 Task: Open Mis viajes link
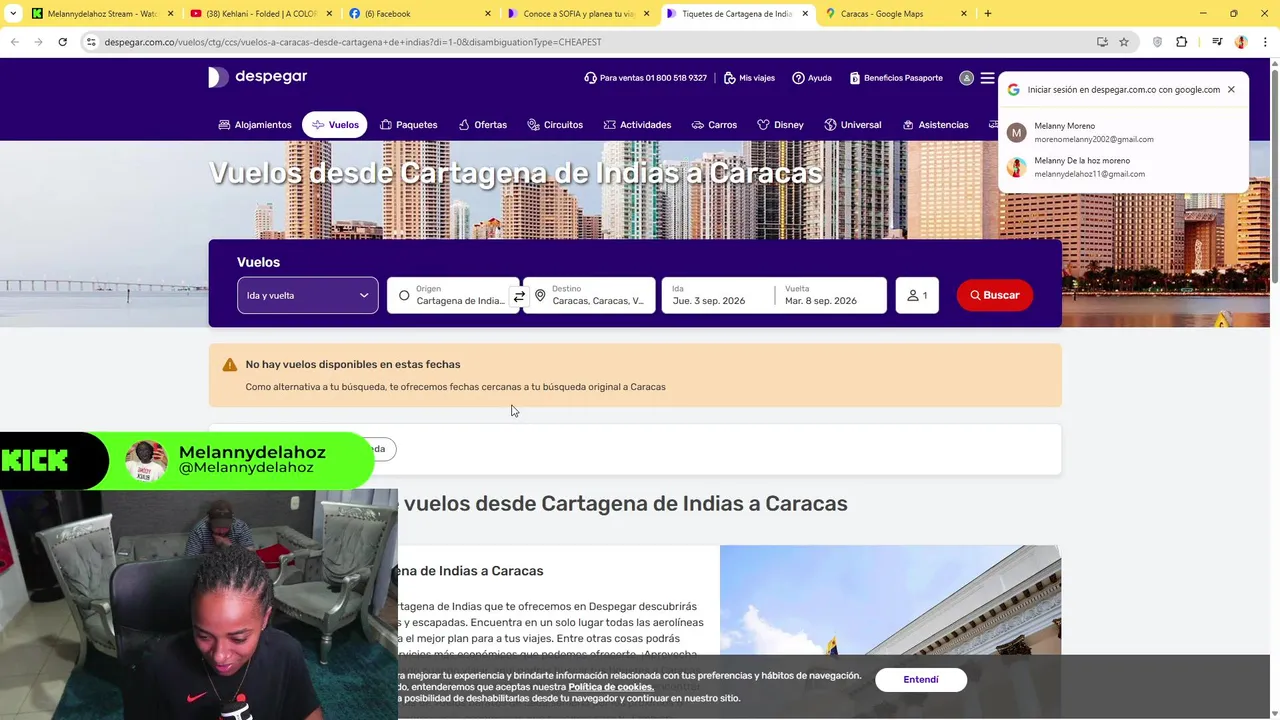(749, 78)
